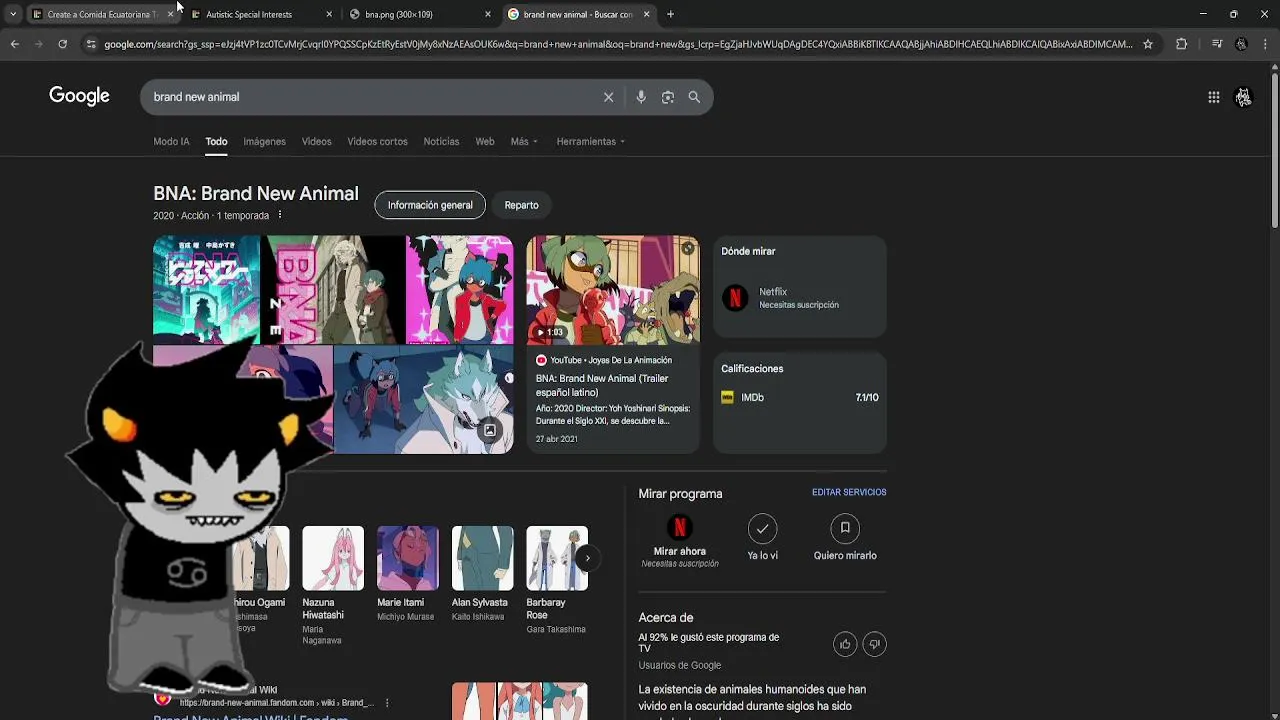Bookmark this page with star icon

click(1148, 44)
